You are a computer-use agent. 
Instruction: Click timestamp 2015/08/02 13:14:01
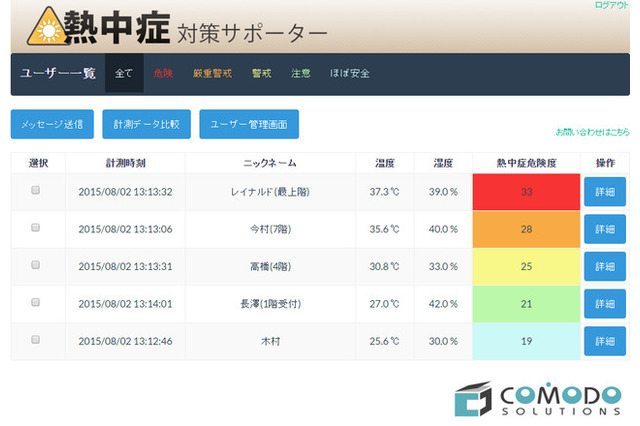(125, 304)
